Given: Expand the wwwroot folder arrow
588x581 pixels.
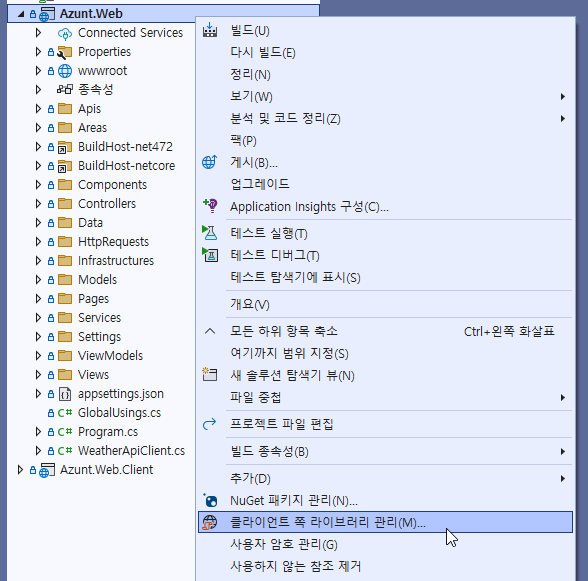Looking at the screenshot, I should [38, 71].
